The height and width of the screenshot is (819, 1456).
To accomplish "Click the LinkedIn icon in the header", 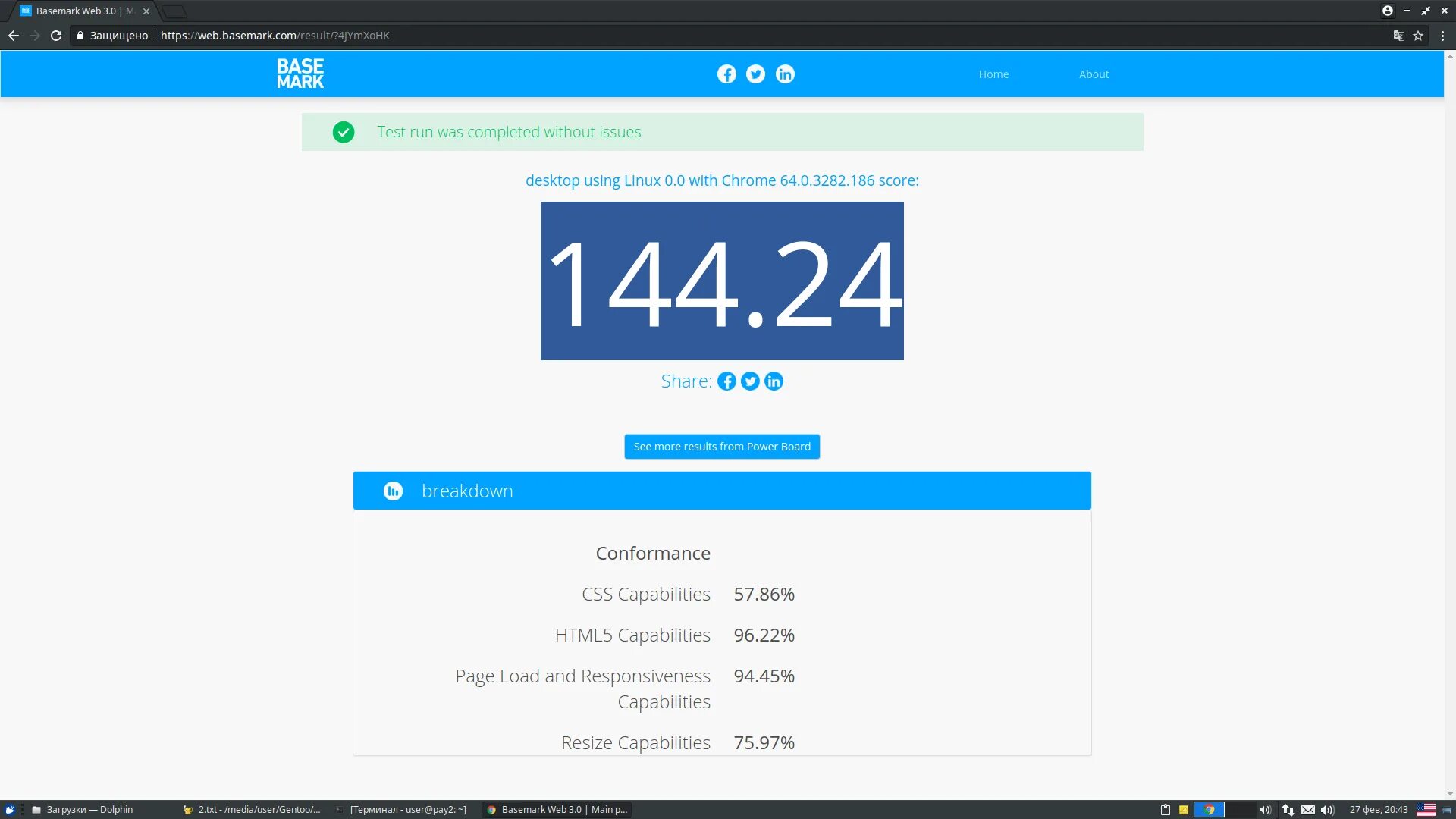I will (x=785, y=74).
